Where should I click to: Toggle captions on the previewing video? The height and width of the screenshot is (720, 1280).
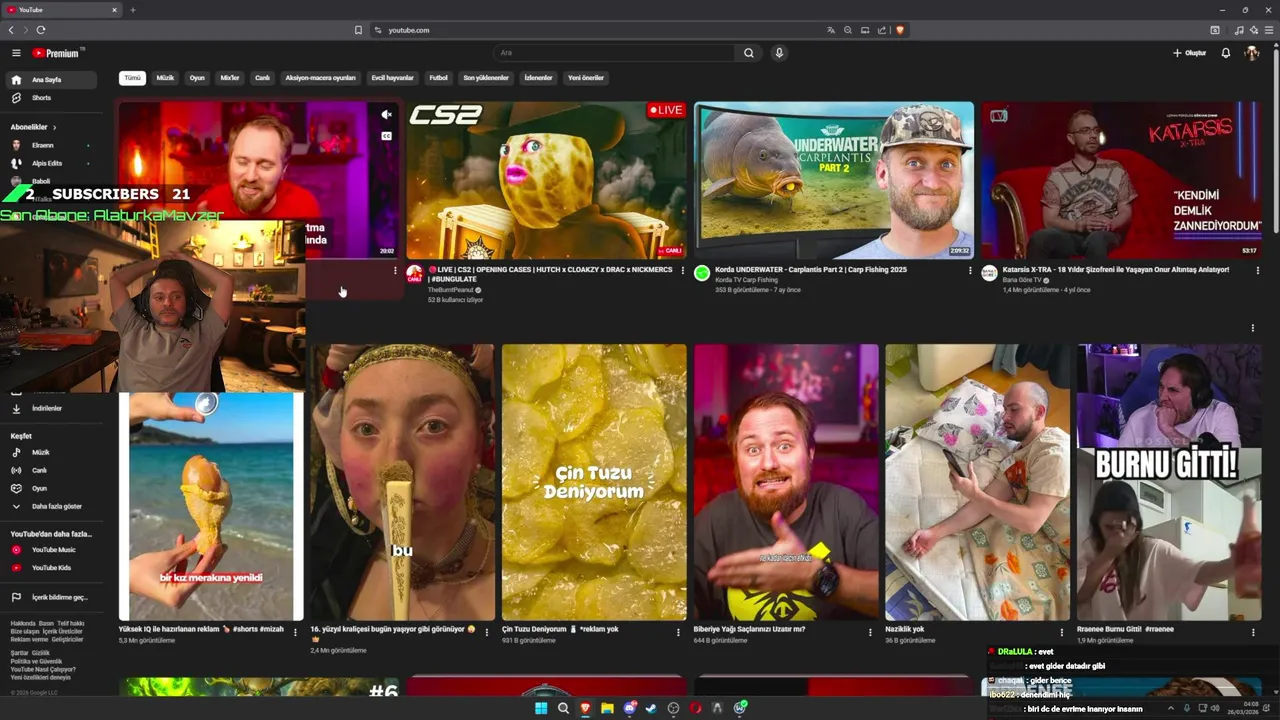[386, 136]
